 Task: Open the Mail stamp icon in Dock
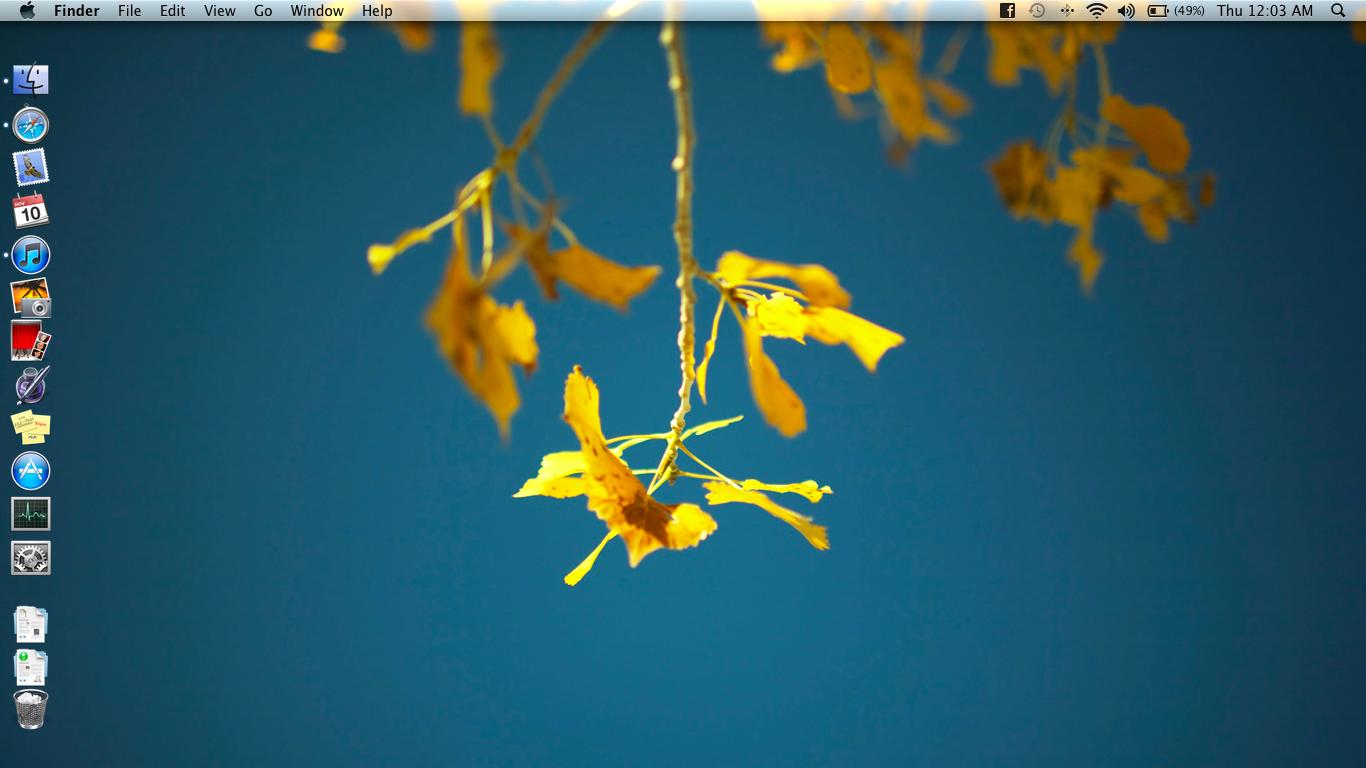pyautogui.click(x=31, y=168)
